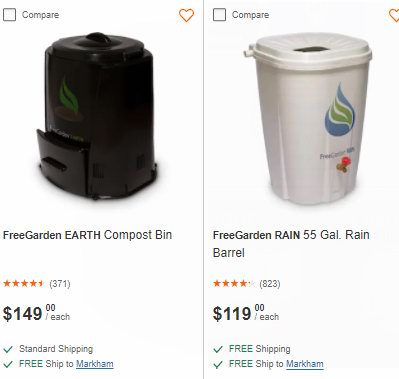Viewport: 399px width, 379px height.
Task: Click the heart icon on the Rain Barrel card
Action: point(395,15)
